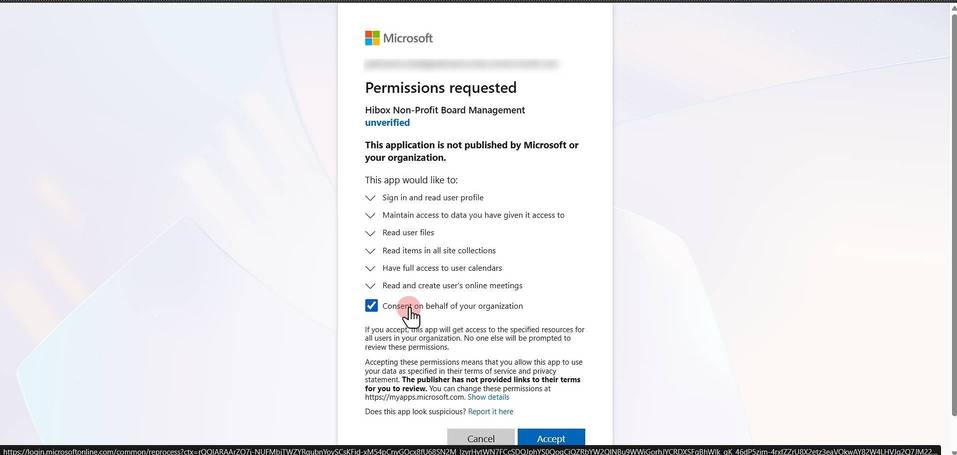Click the Microsoft logo icon
The image size is (957, 455).
click(372, 38)
